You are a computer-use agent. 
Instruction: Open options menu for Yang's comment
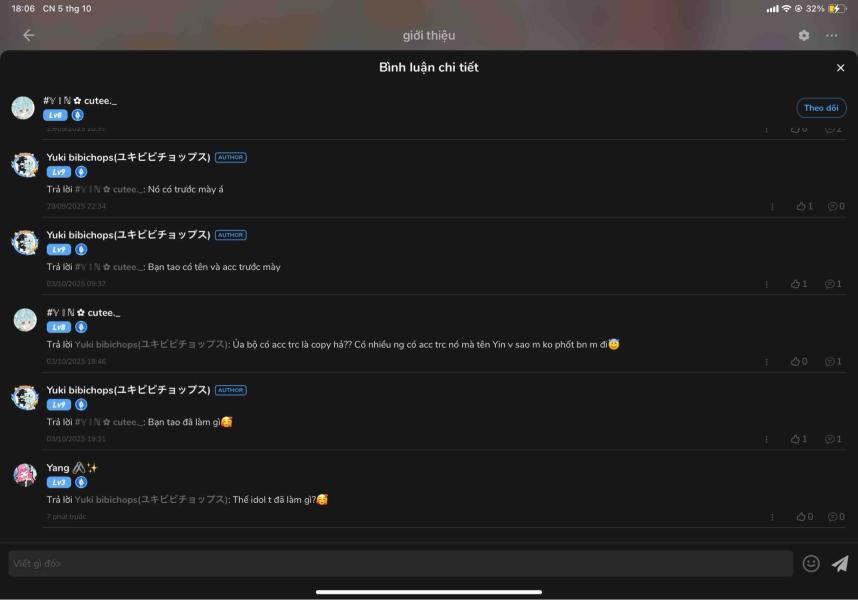[x=772, y=517]
